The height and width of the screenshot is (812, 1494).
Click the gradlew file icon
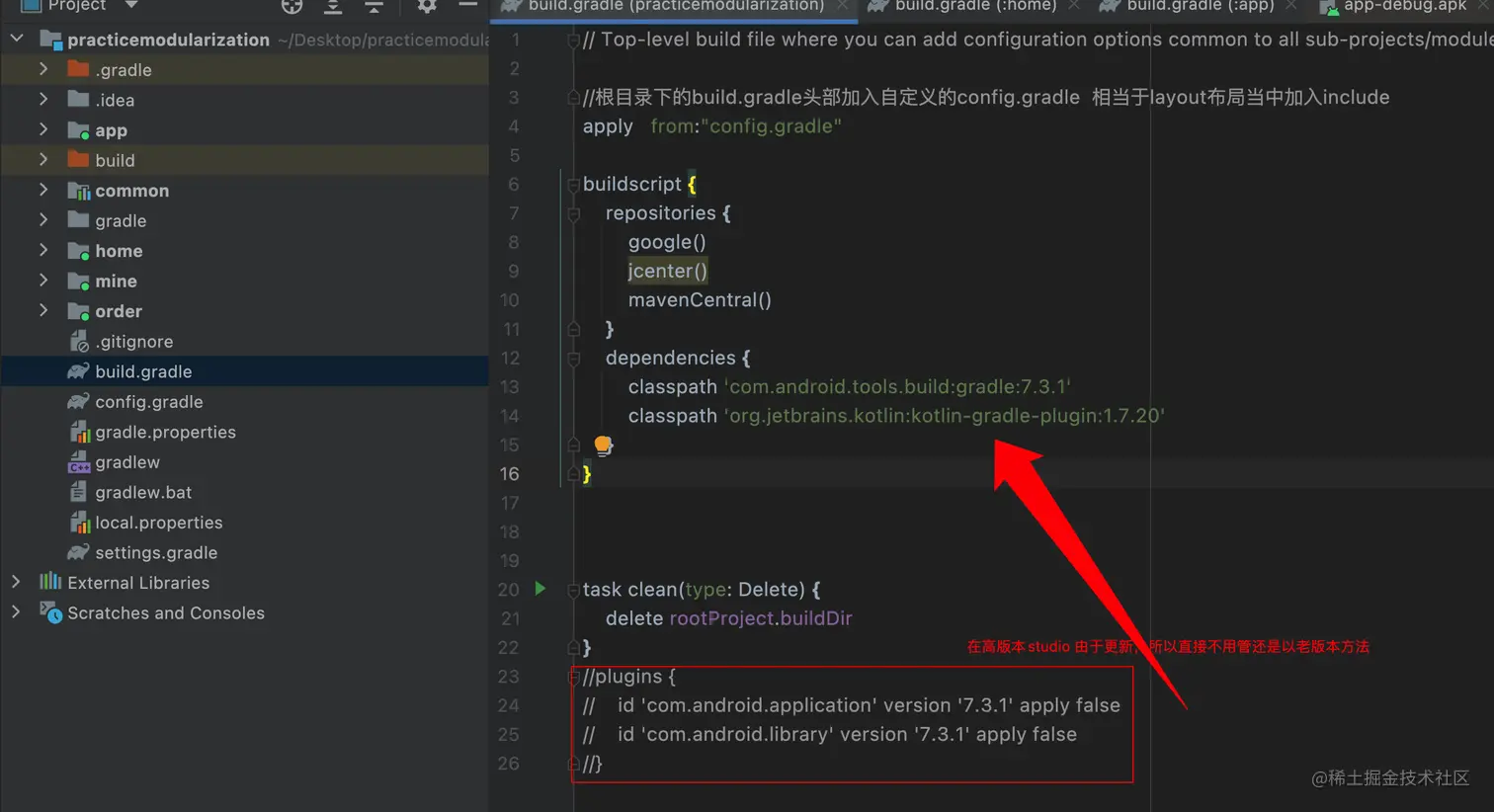[x=79, y=462]
